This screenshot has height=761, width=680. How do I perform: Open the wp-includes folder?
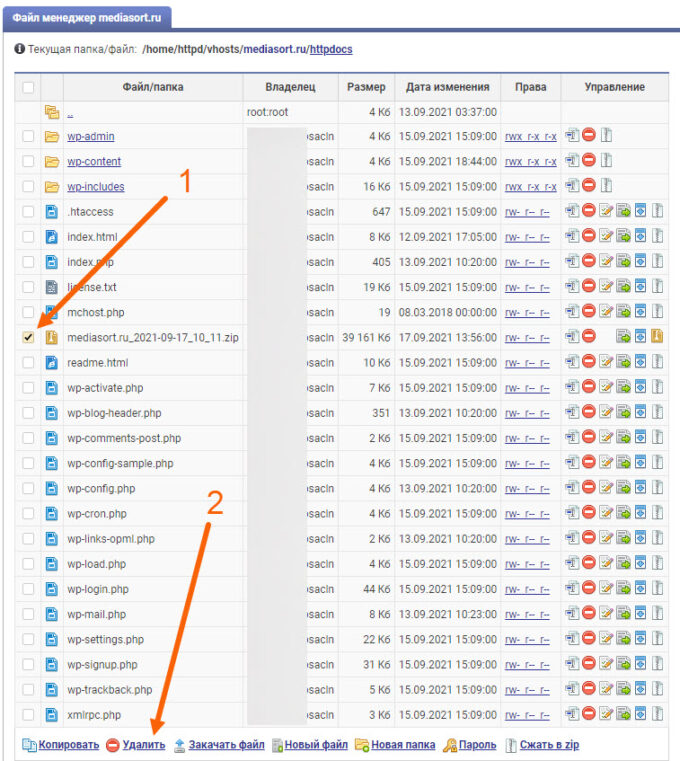pyautogui.click(x=94, y=186)
